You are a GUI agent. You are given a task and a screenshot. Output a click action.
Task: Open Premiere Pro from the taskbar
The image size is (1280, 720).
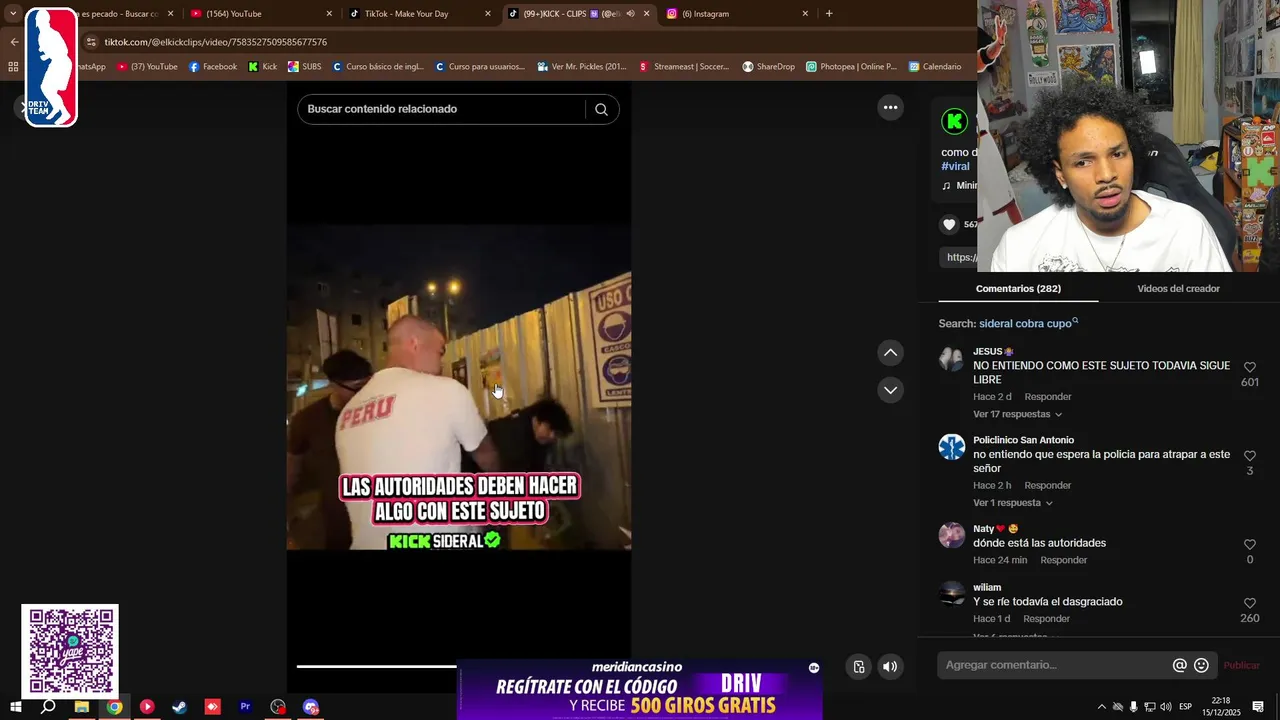(245, 707)
